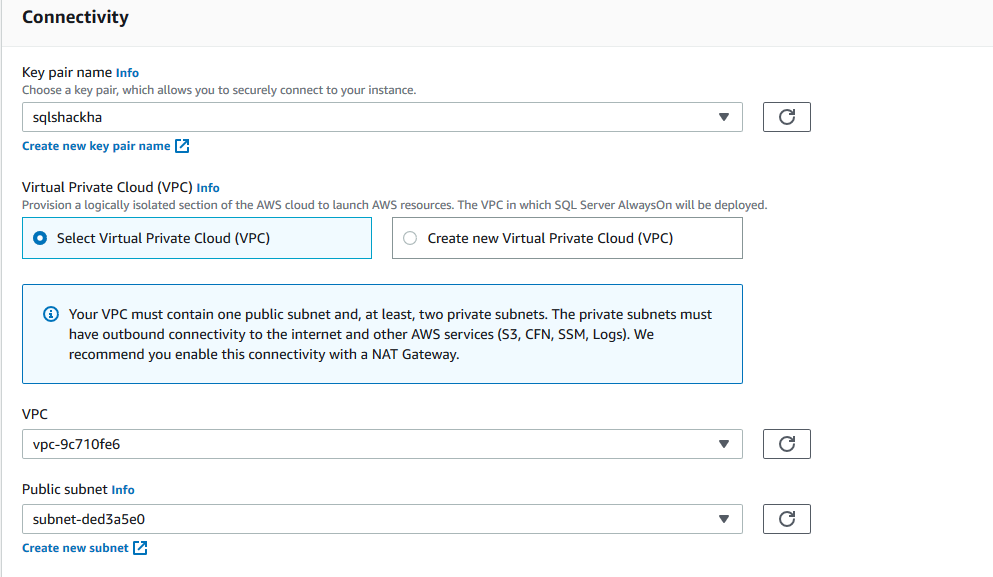993x577 pixels.
Task: Open Info next to Virtual Private Cloud (VPC)
Action: [x=208, y=187]
